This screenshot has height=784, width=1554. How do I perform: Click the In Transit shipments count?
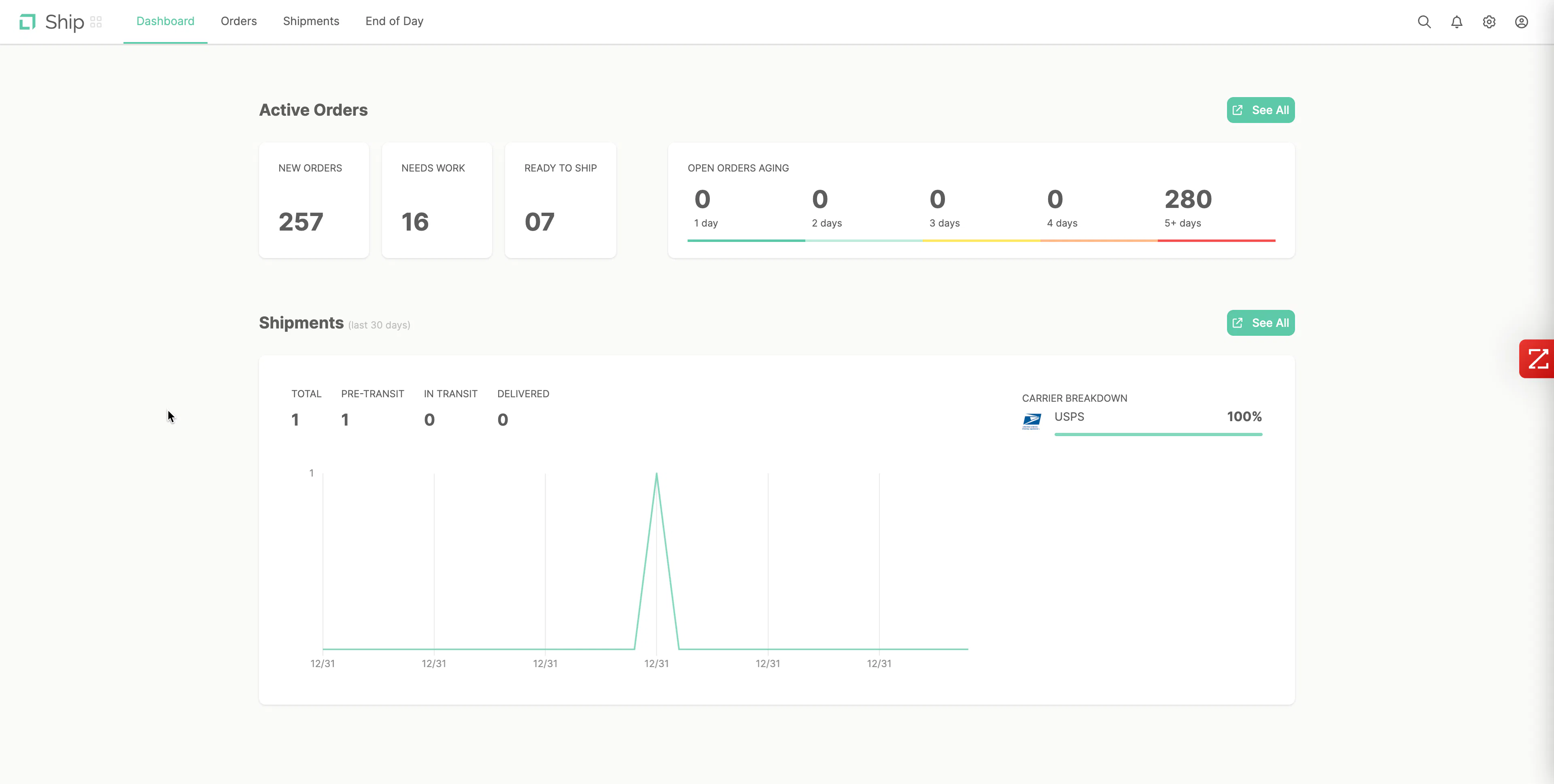429,420
